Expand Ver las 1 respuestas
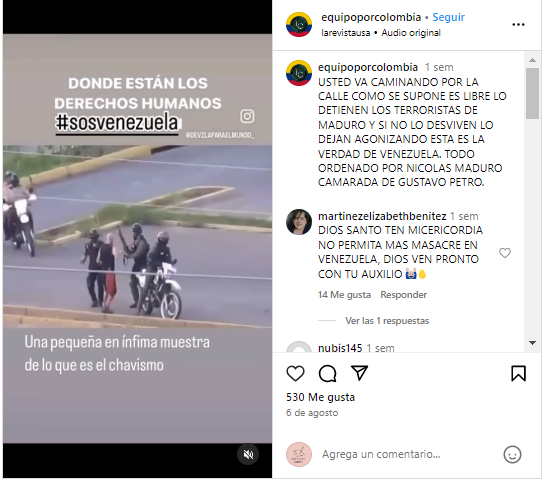Image resolution: width=543 pixels, height=479 pixels. (x=387, y=321)
